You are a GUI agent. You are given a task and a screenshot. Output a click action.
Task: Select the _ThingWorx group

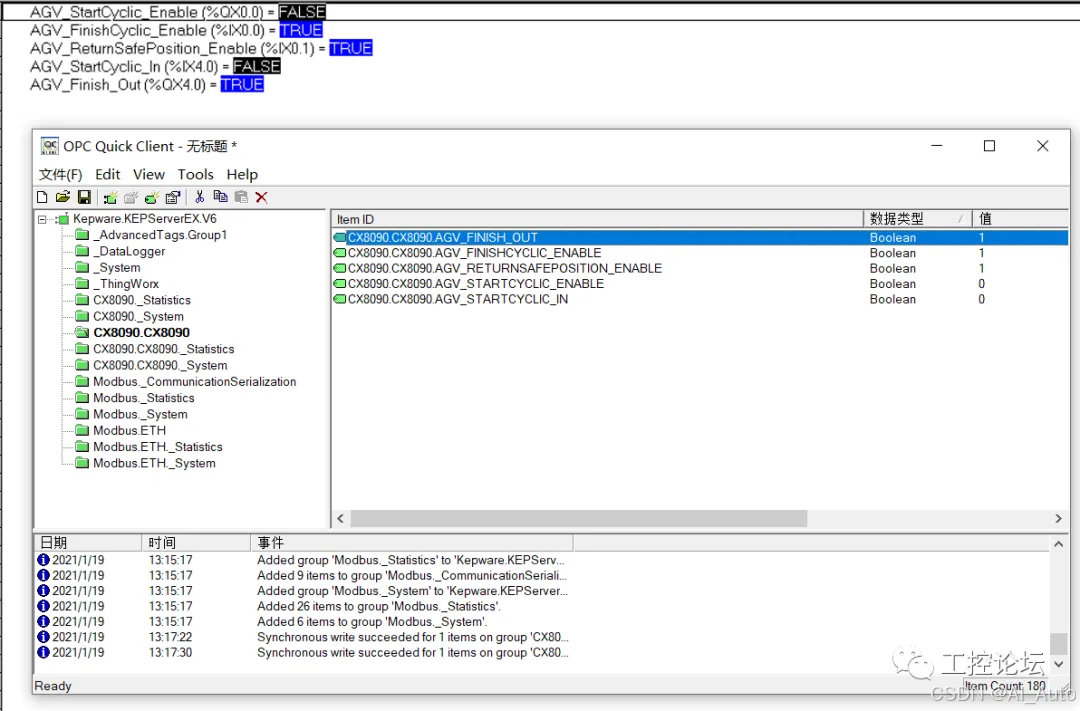pyautogui.click(x=126, y=284)
